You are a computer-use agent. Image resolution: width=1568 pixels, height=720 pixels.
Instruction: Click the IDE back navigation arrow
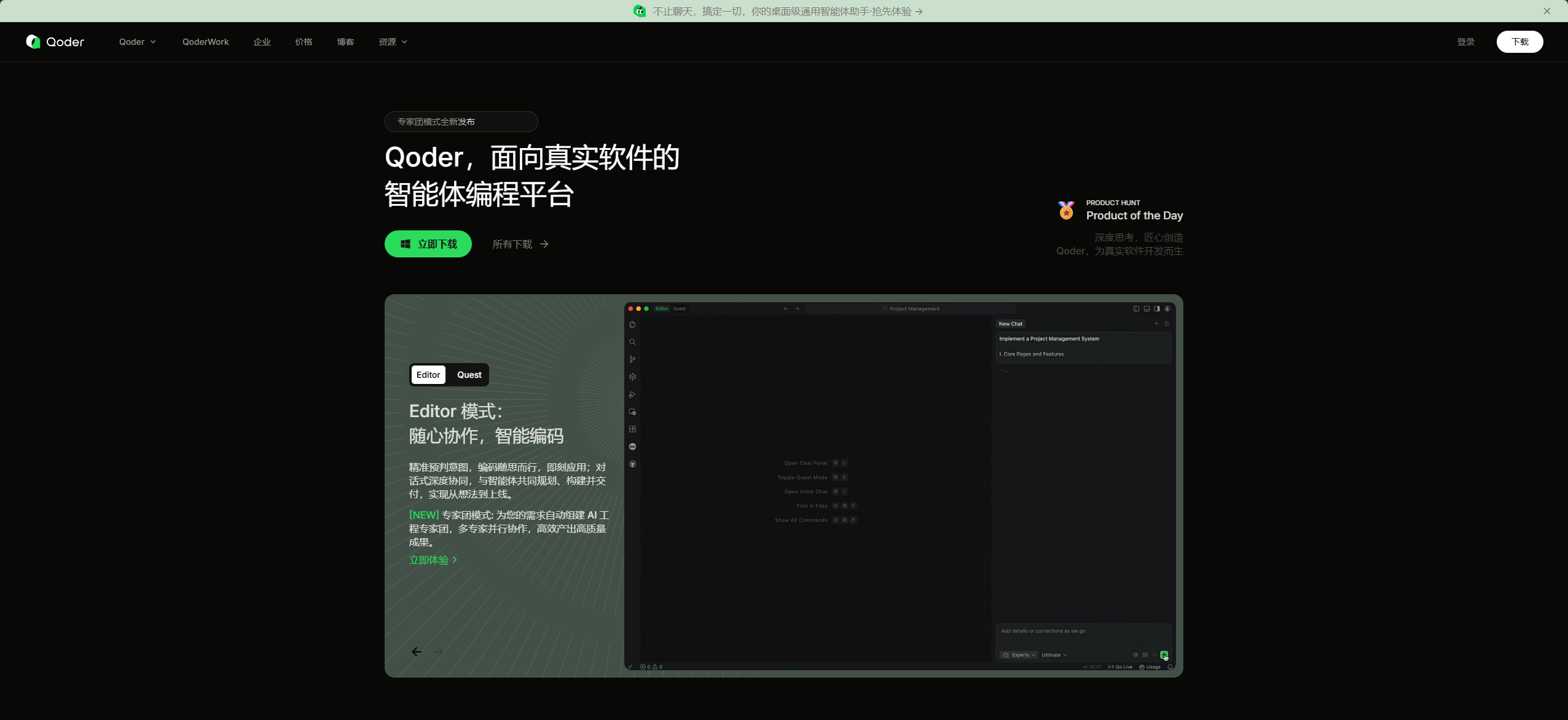tap(786, 308)
